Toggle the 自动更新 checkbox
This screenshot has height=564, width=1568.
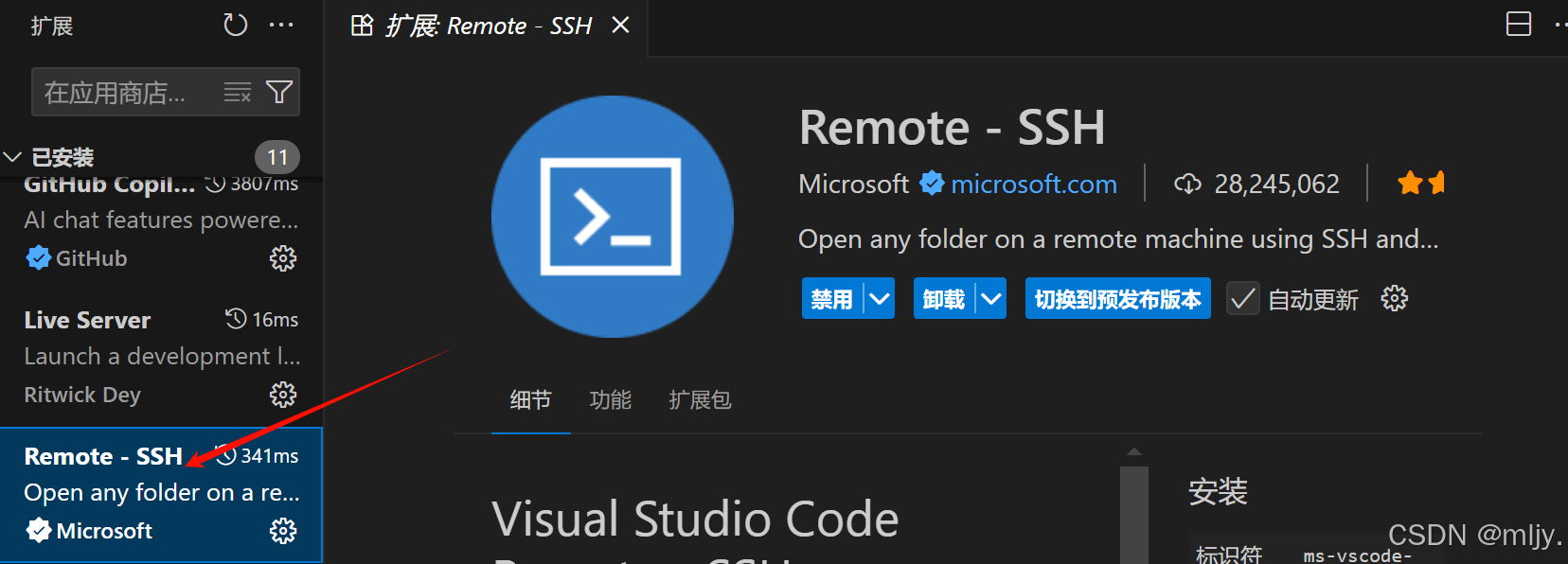pyautogui.click(x=1242, y=299)
